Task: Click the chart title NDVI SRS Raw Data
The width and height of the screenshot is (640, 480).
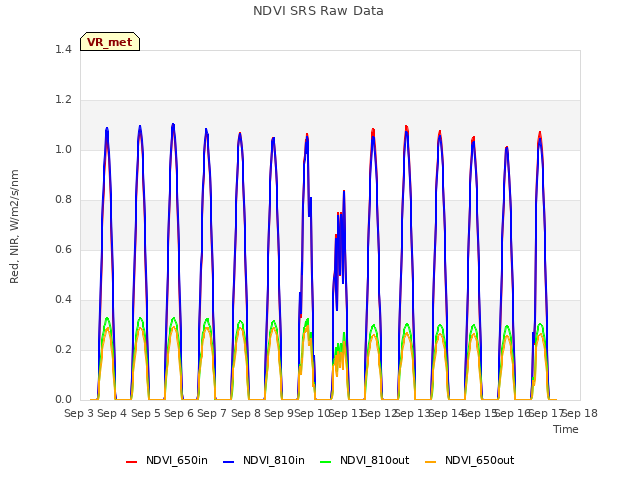Action: (x=318, y=11)
